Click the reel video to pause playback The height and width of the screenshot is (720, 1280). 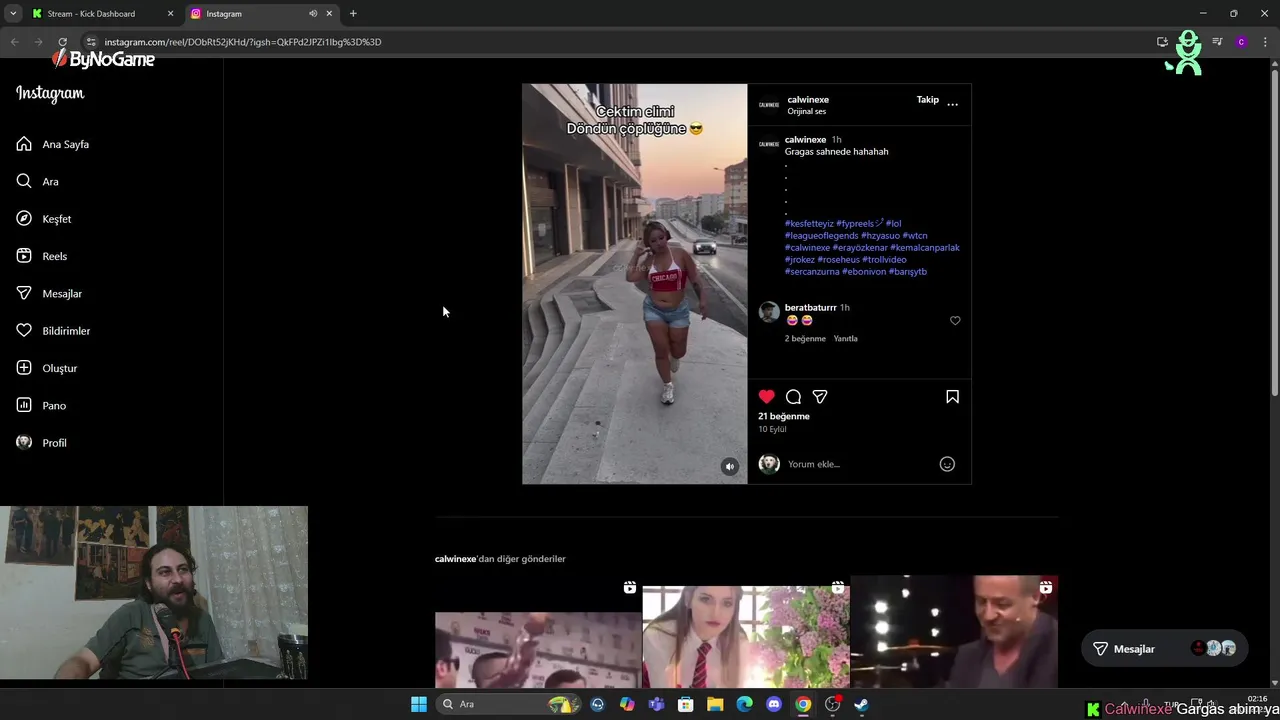pyautogui.click(x=634, y=284)
